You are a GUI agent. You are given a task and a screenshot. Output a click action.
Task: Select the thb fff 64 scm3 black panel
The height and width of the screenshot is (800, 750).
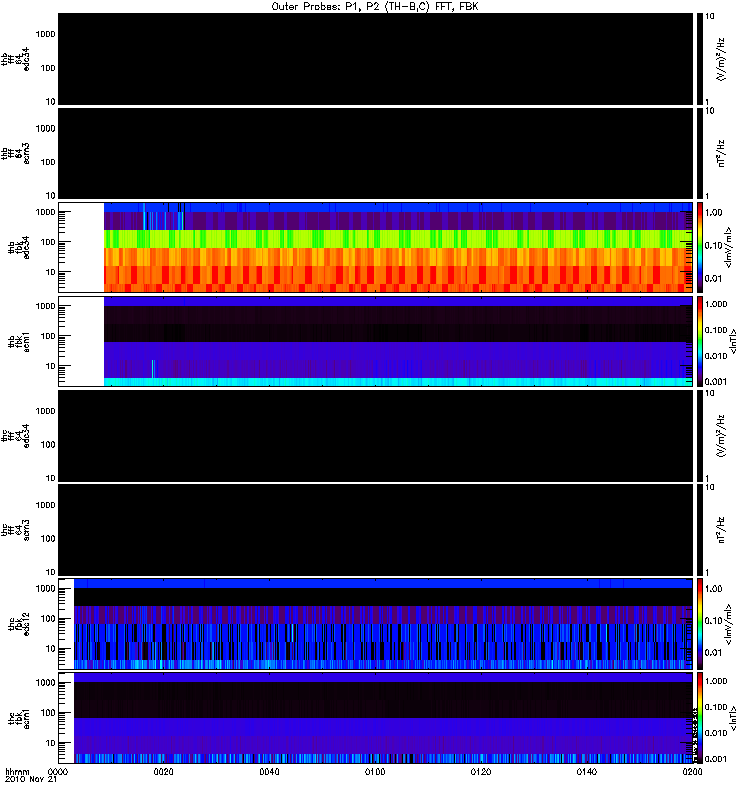(x=375, y=153)
